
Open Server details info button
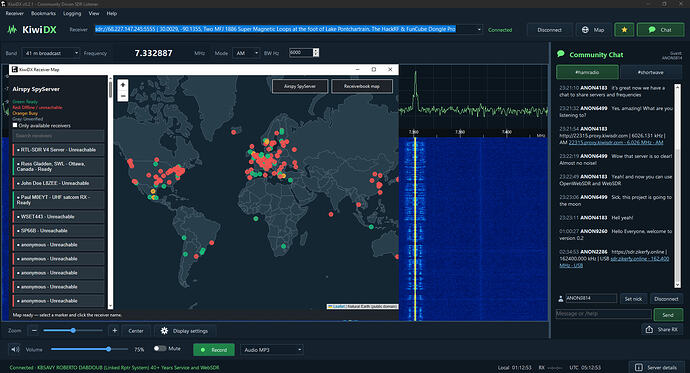[657, 367]
